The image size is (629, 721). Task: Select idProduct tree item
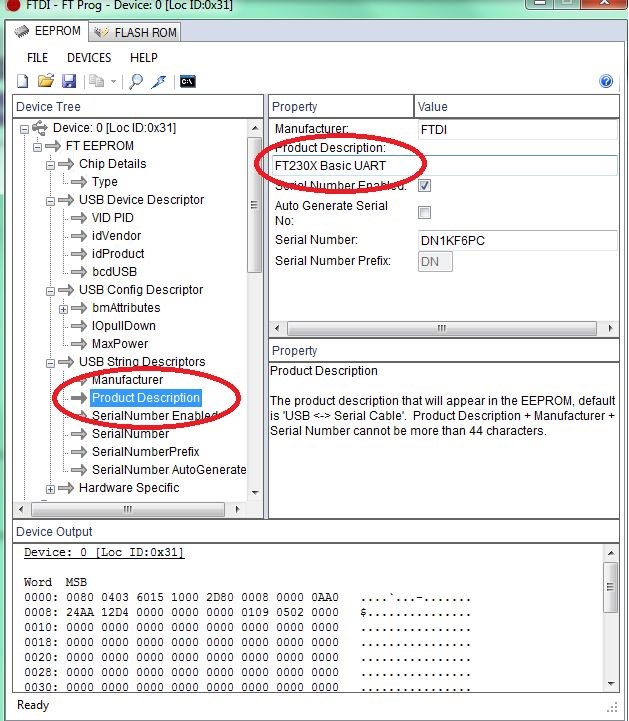118,253
